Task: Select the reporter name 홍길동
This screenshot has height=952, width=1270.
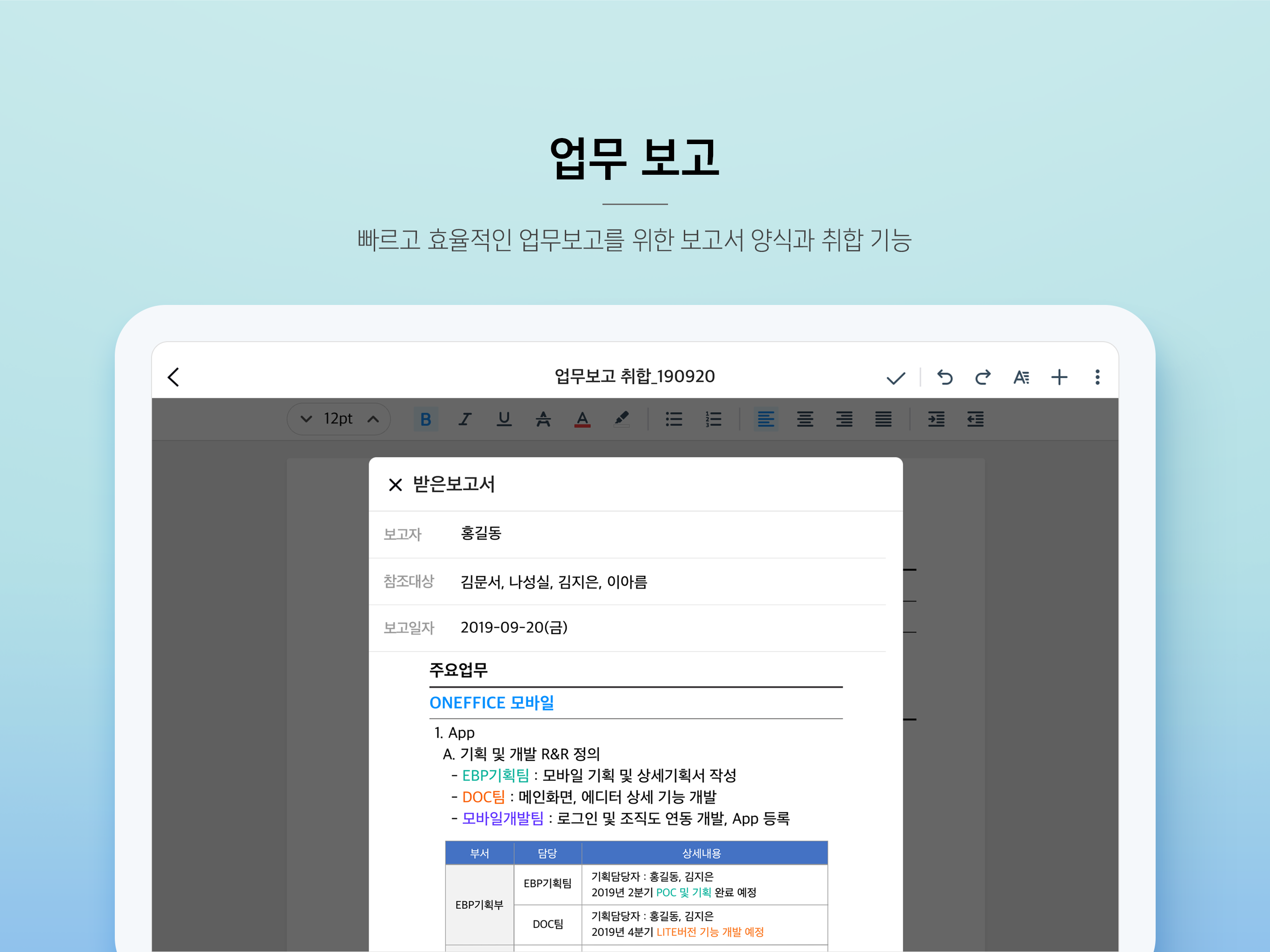Action: pos(481,534)
